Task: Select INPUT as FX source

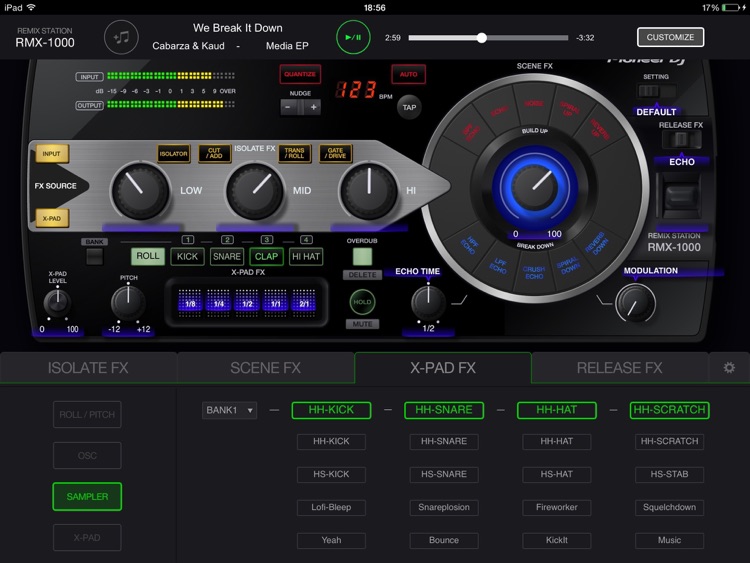Action: click(x=52, y=154)
